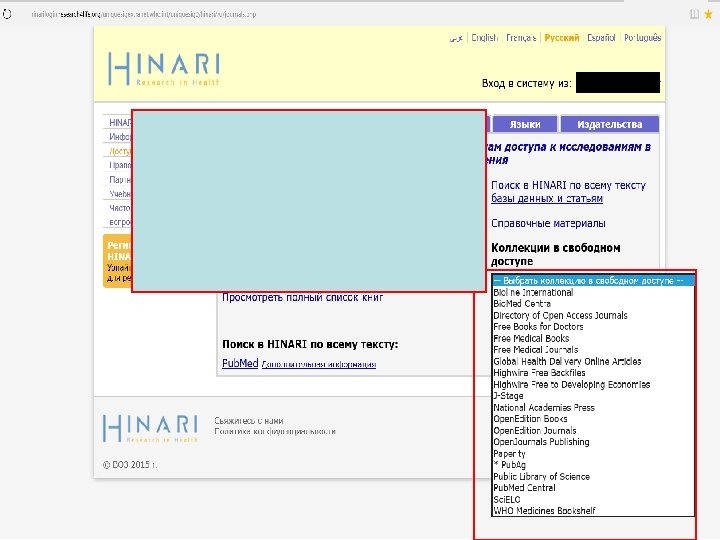The height and width of the screenshot is (540, 720).
Task: Select SciELO in the list
Action: coord(593,500)
